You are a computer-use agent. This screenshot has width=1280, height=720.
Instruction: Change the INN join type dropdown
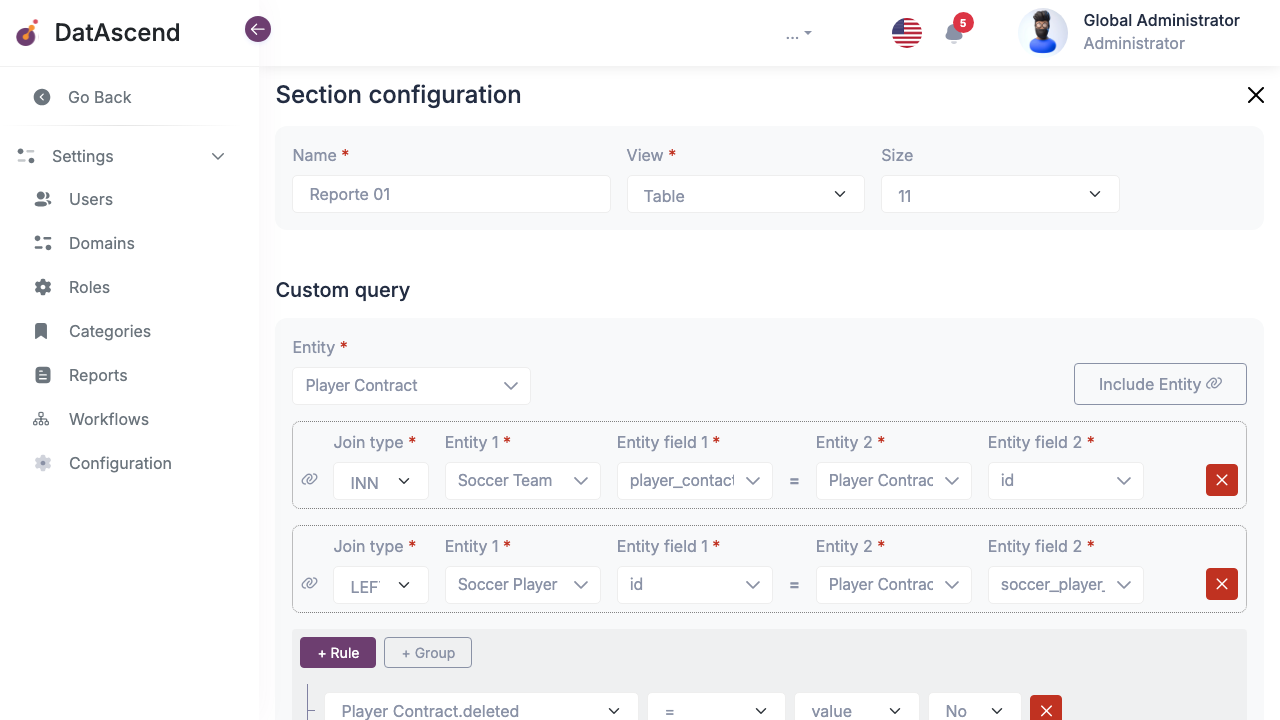381,481
